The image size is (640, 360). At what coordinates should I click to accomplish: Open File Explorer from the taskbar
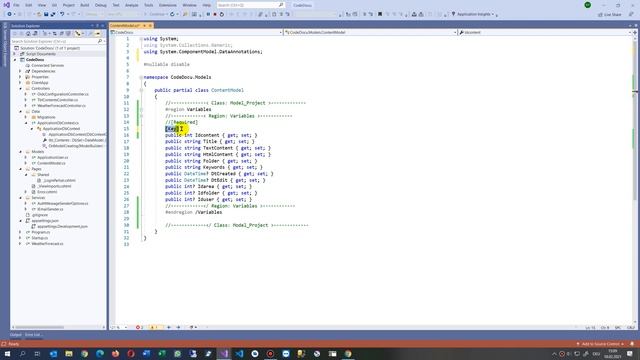click(x=69, y=353)
